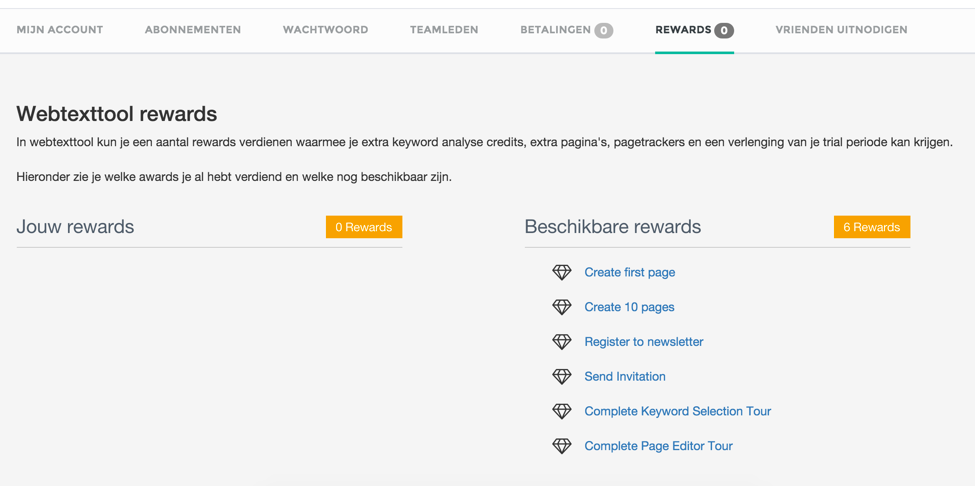The height and width of the screenshot is (486, 975).
Task: Click diamond icon beside Register to newsletter
Action: [562, 342]
